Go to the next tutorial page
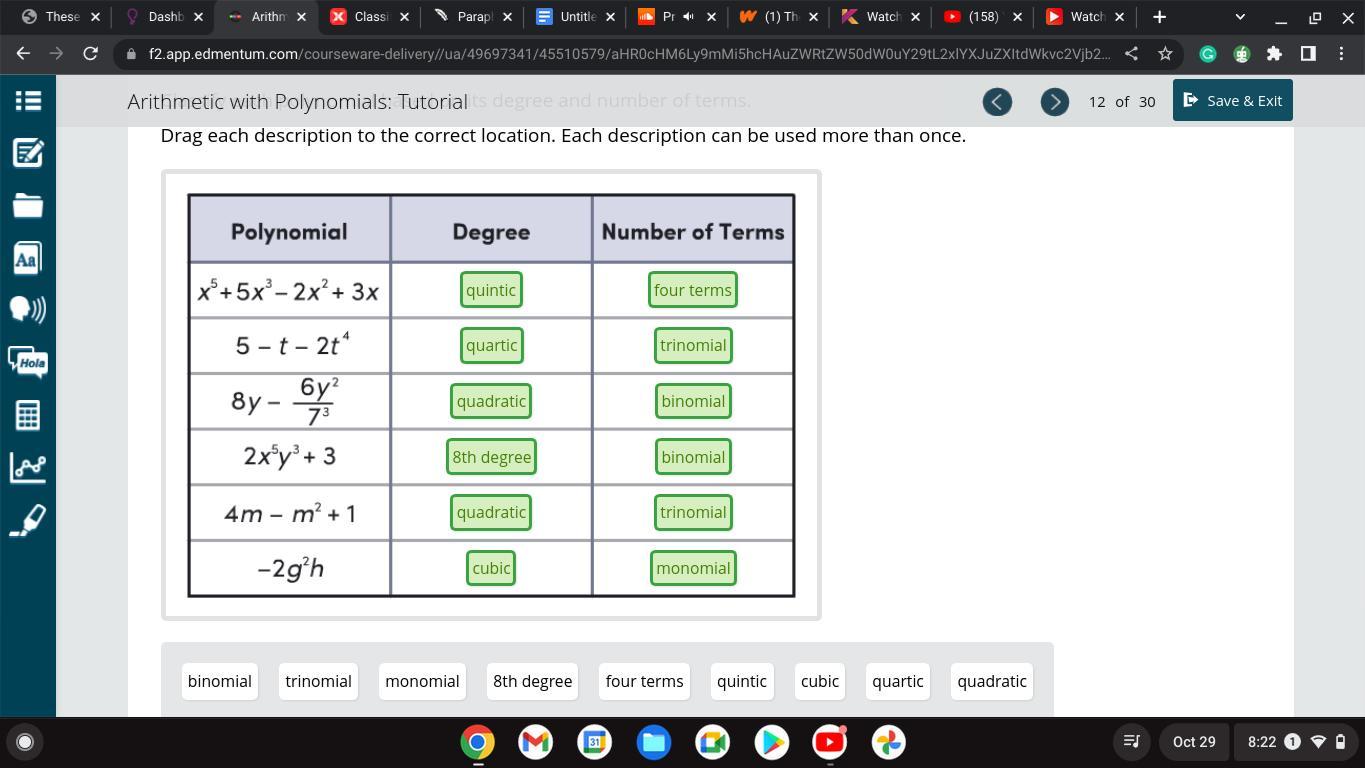The width and height of the screenshot is (1365, 768). pos(1054,101)
